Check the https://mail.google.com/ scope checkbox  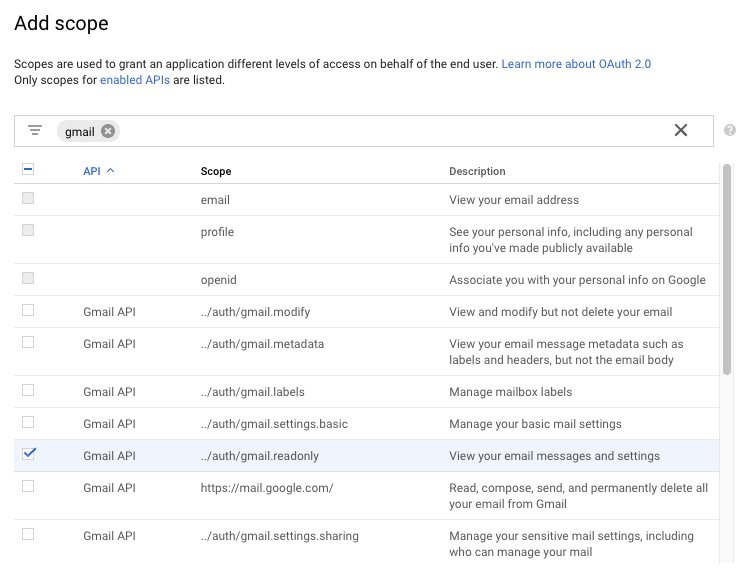(x=28, y=486)
